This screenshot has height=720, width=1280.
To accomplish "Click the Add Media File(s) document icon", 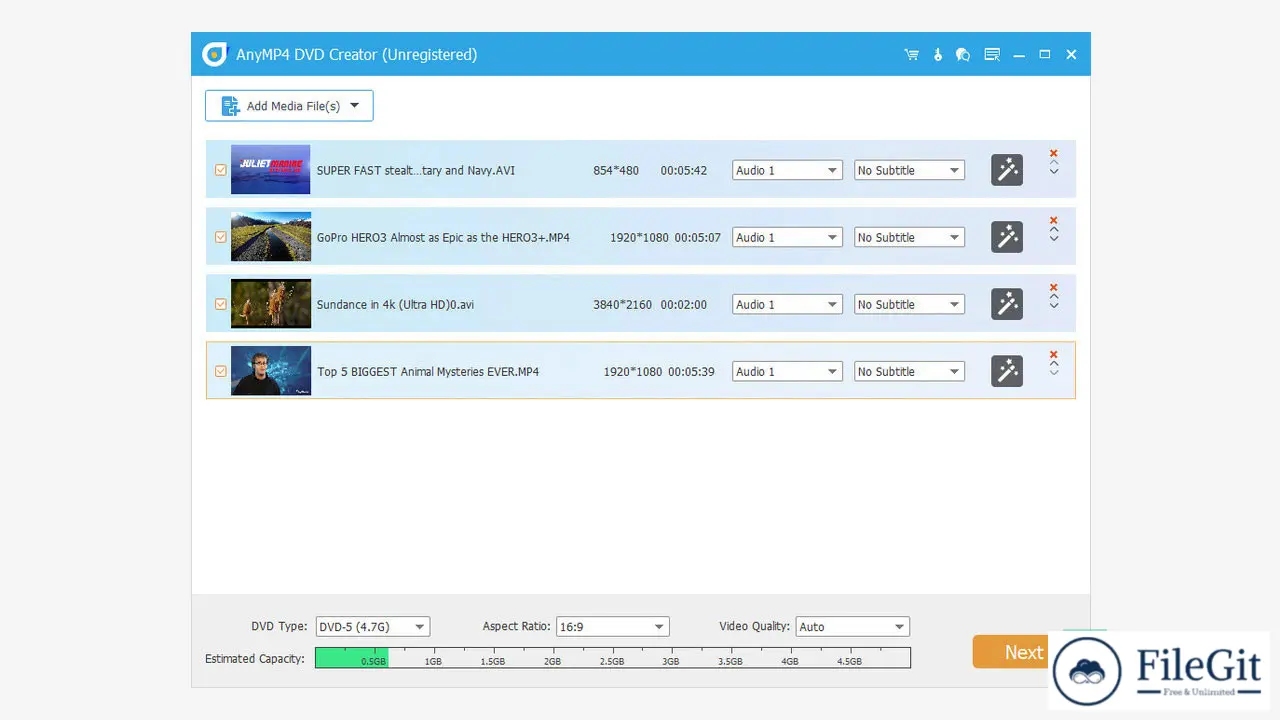I will coord(230,106).
